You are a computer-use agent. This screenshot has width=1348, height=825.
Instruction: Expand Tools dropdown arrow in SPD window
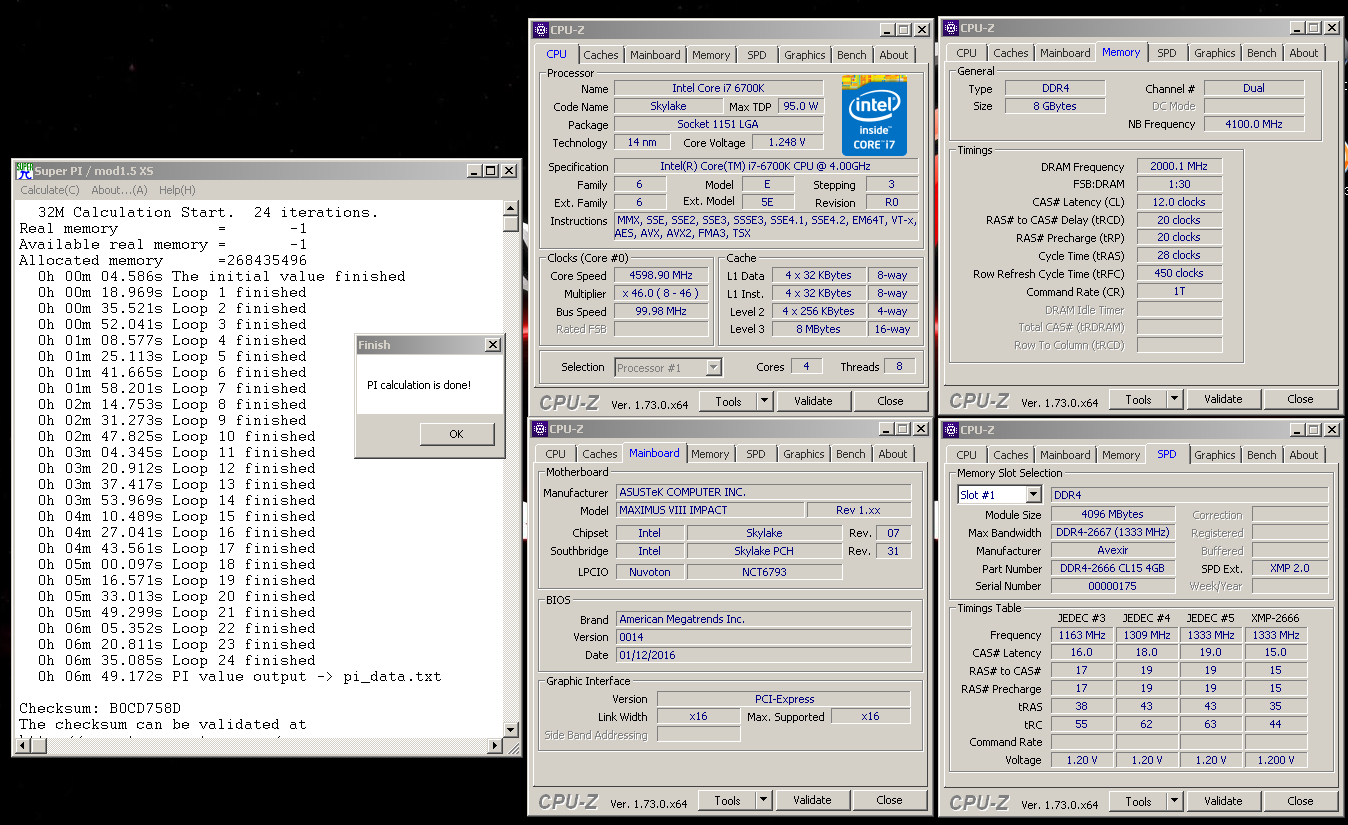(x=1174, y=801)
